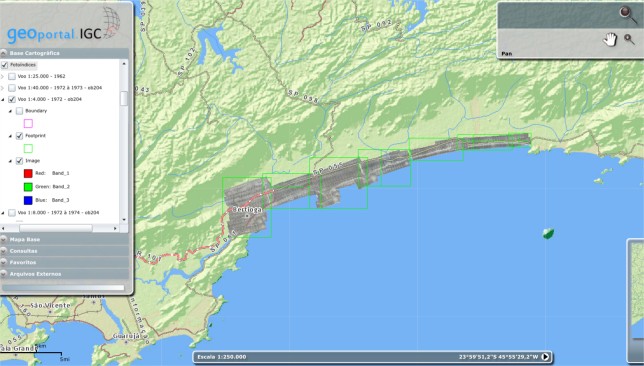This screenshot has width=644, height=366.
Task: Enable the Voo 1:25.000 - 1962 layer
Action: (x=12, y=76)
